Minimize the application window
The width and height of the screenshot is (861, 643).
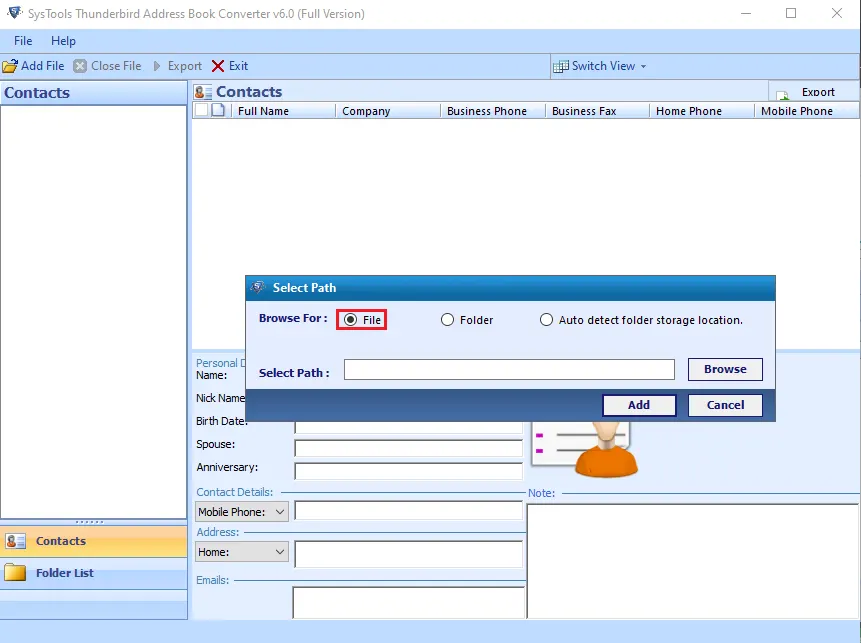746,13
